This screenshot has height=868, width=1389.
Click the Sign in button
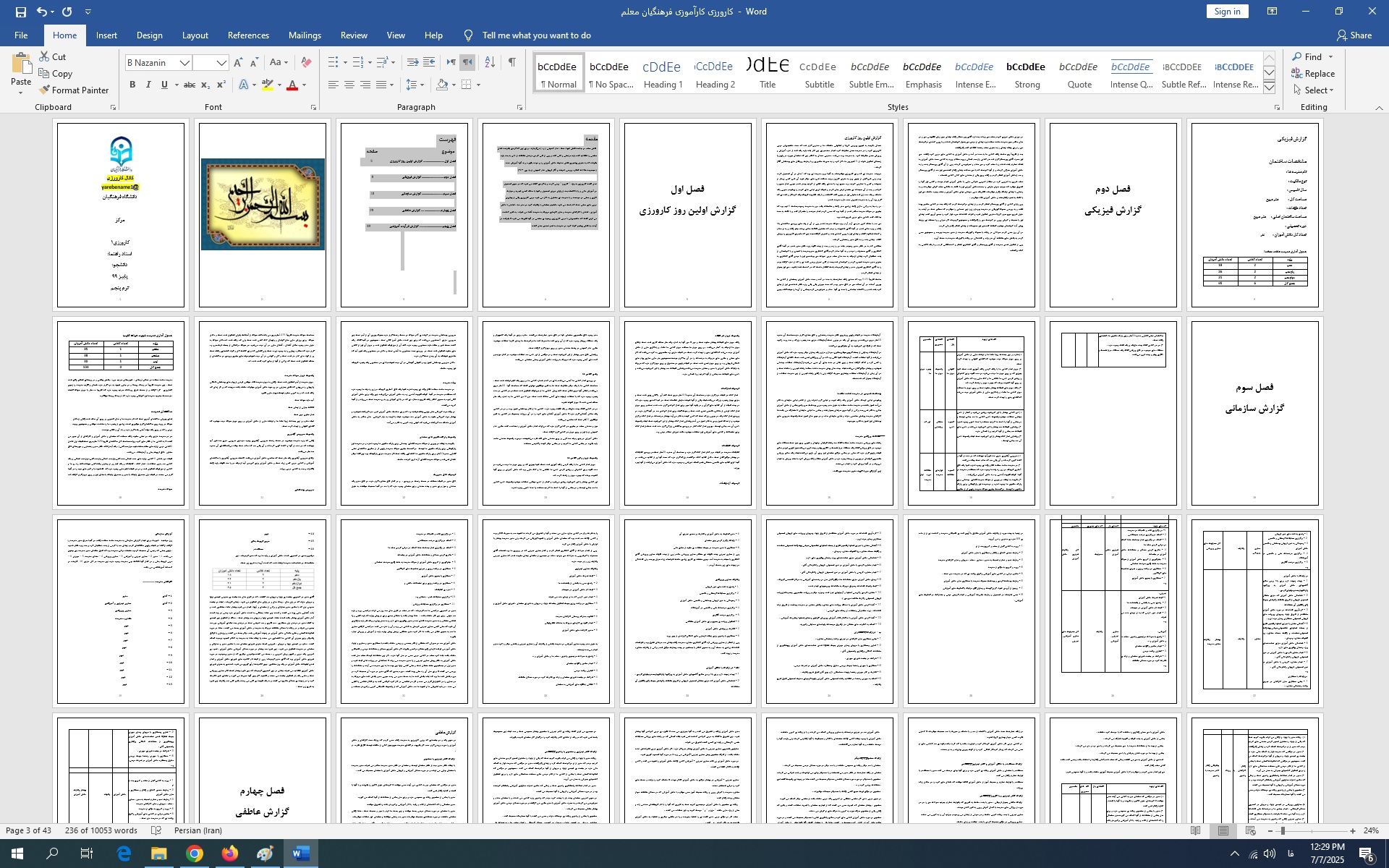(1227, 12)
